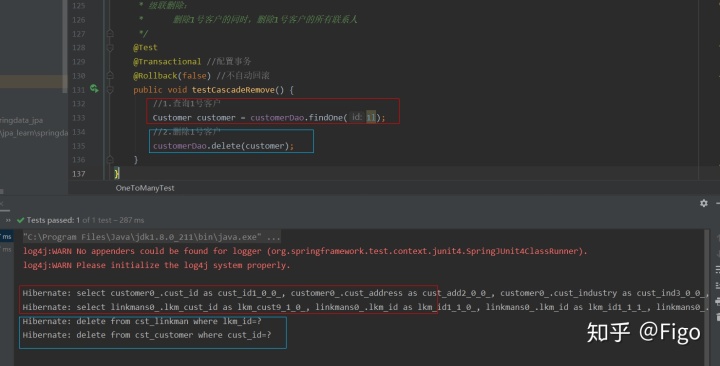
Task: Select the highlighted test result row
Action: [7, 236]
